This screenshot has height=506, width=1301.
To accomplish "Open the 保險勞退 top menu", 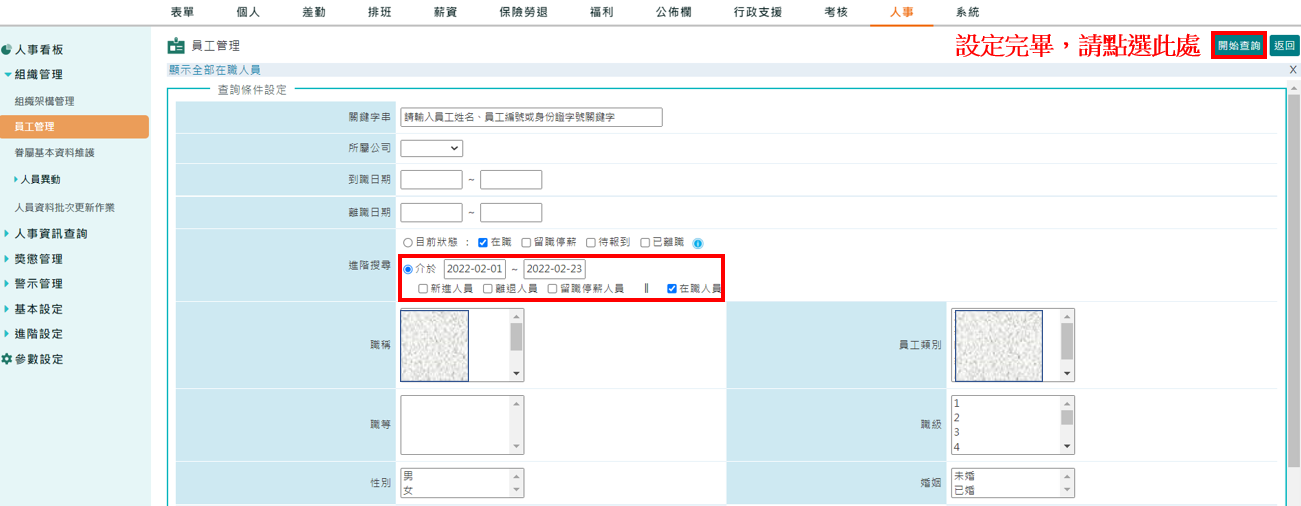I will [x=523, y=12].
